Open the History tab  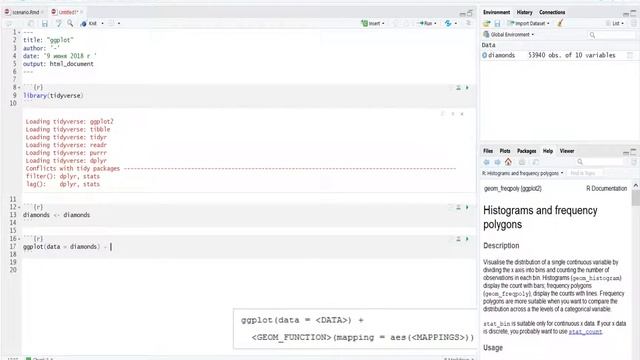pyautogui.click(x=524, y=12)
